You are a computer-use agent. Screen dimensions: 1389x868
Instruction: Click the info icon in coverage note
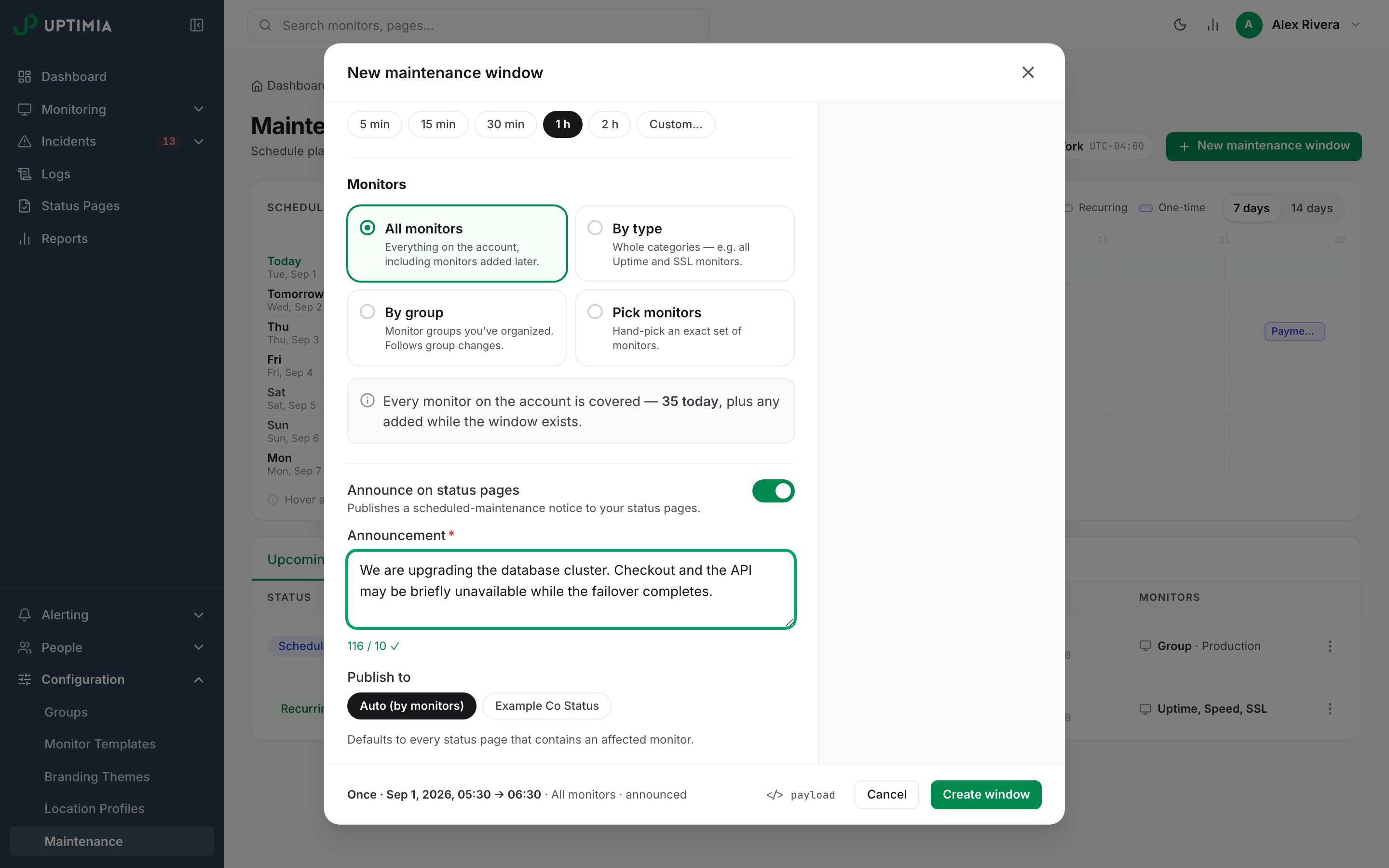click(368, 401)
